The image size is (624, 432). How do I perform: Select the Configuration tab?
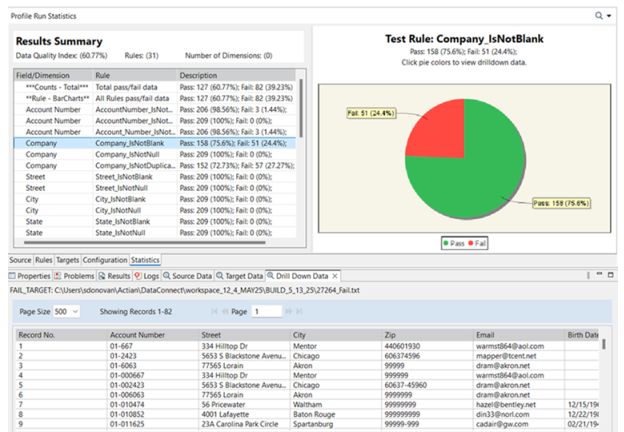point(104,260)
